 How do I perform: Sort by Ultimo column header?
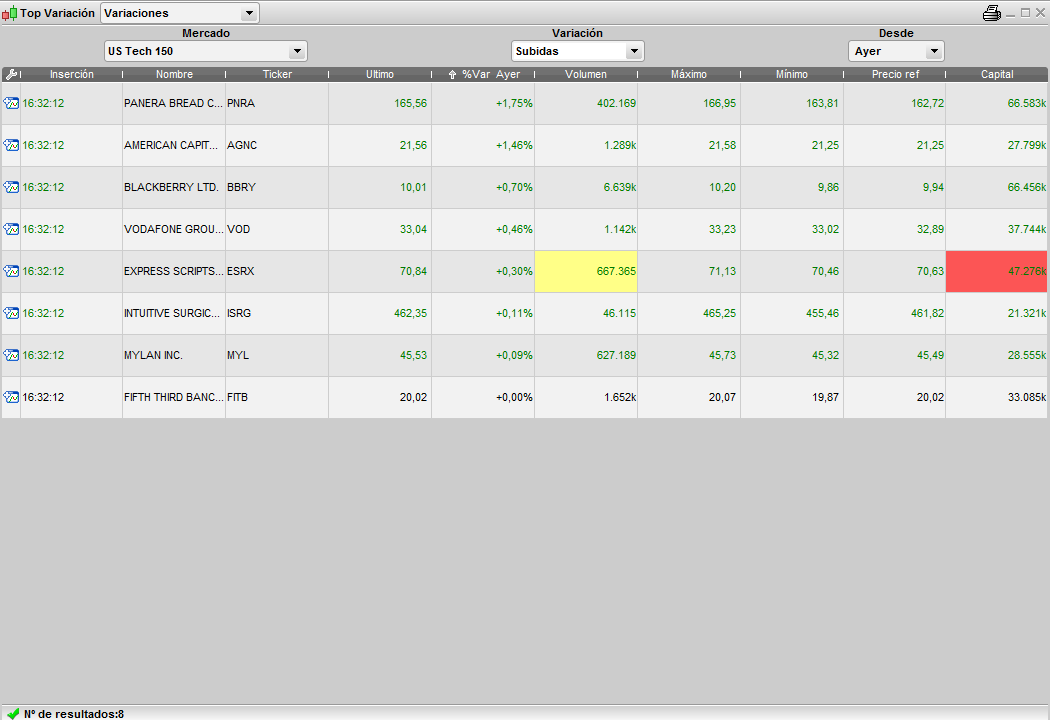[380, 74]
